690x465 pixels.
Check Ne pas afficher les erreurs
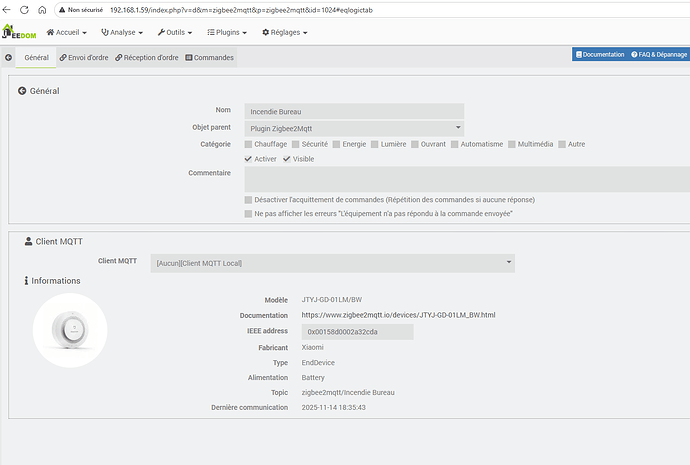(x=248, y=213)
